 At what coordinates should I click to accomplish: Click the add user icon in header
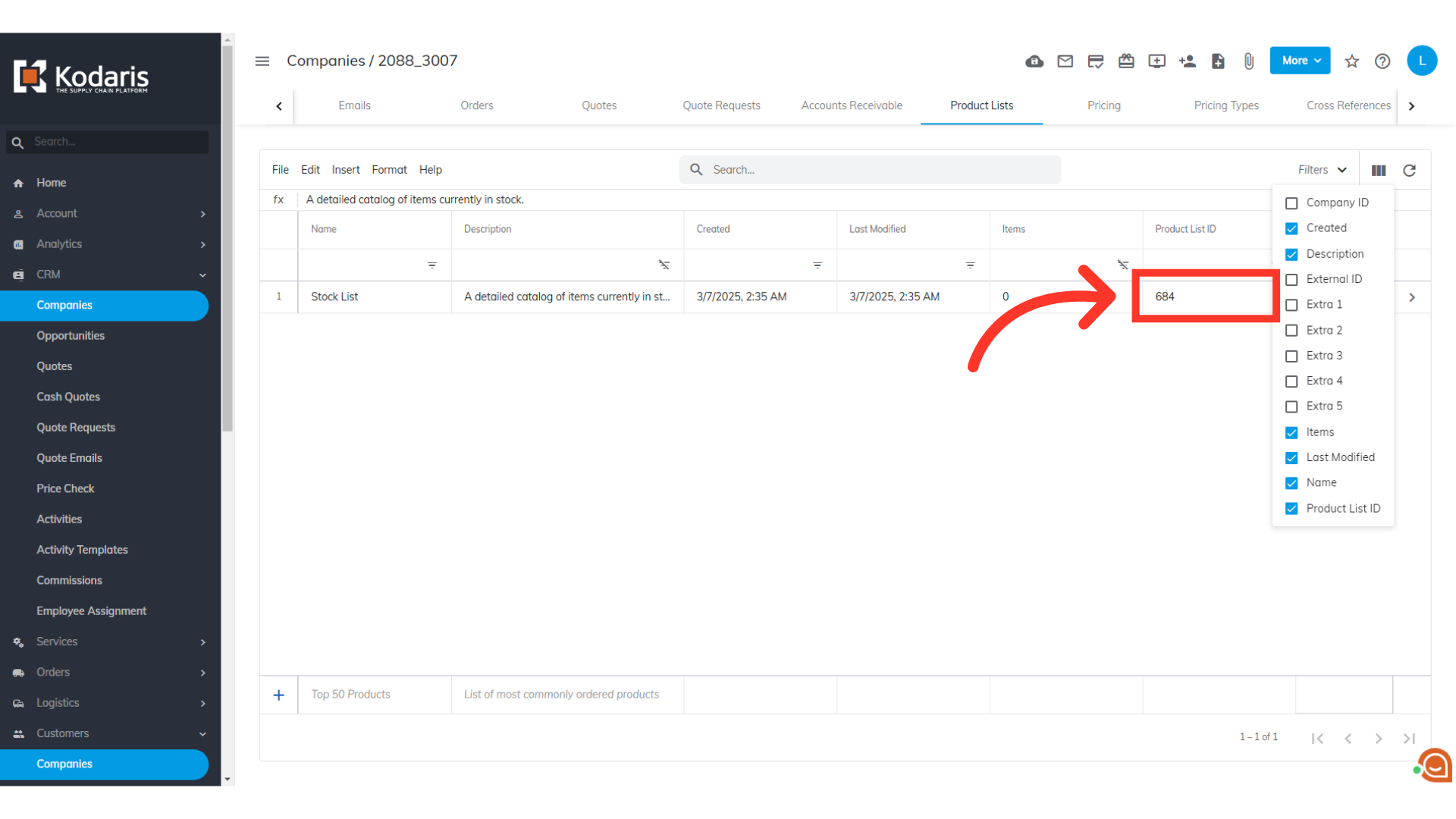tap(1188, 61)
